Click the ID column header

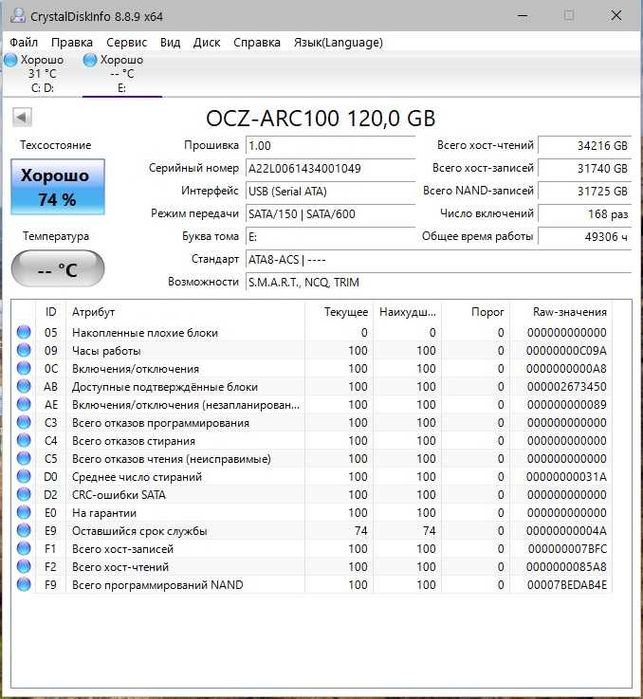(x=51, y=312)
